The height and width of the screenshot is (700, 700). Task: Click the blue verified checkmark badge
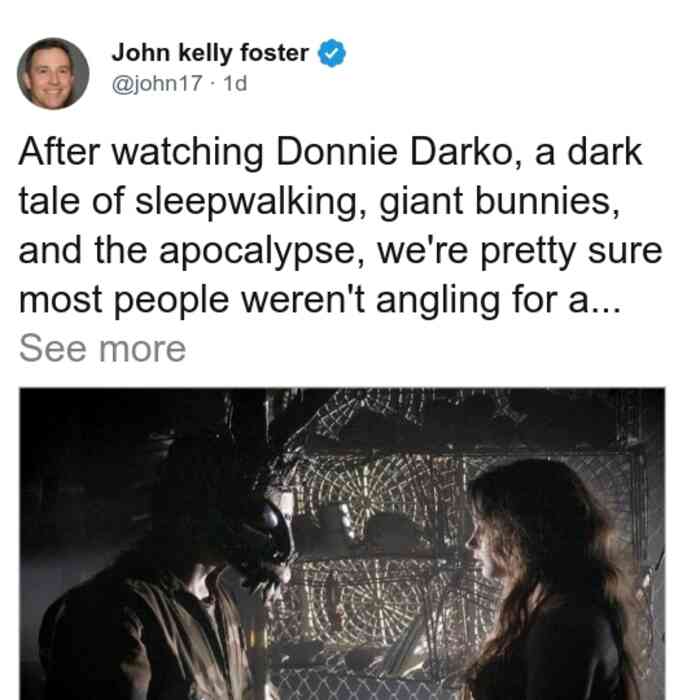[331, 53]
